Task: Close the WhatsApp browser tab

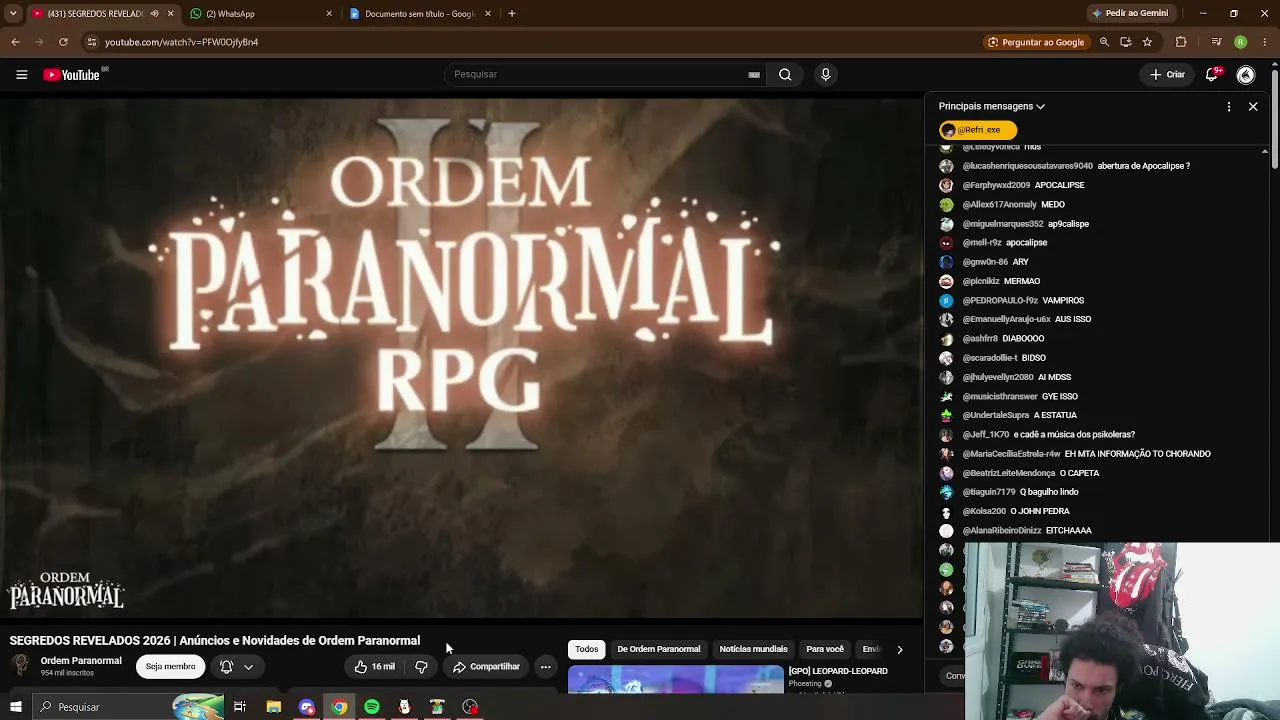Action: click(x=329, y=14)
